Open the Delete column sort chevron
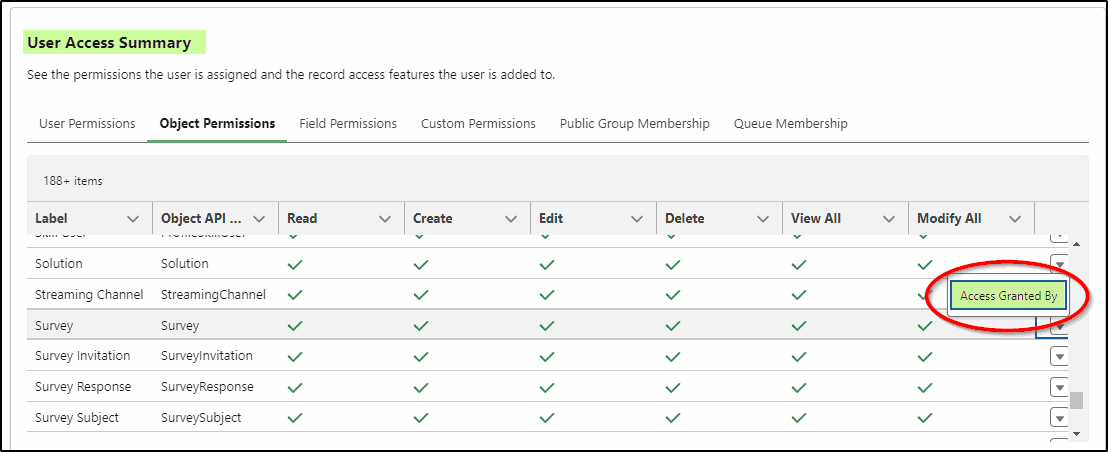The height and width of the screenshot is (452, 1108). (763, 219)
